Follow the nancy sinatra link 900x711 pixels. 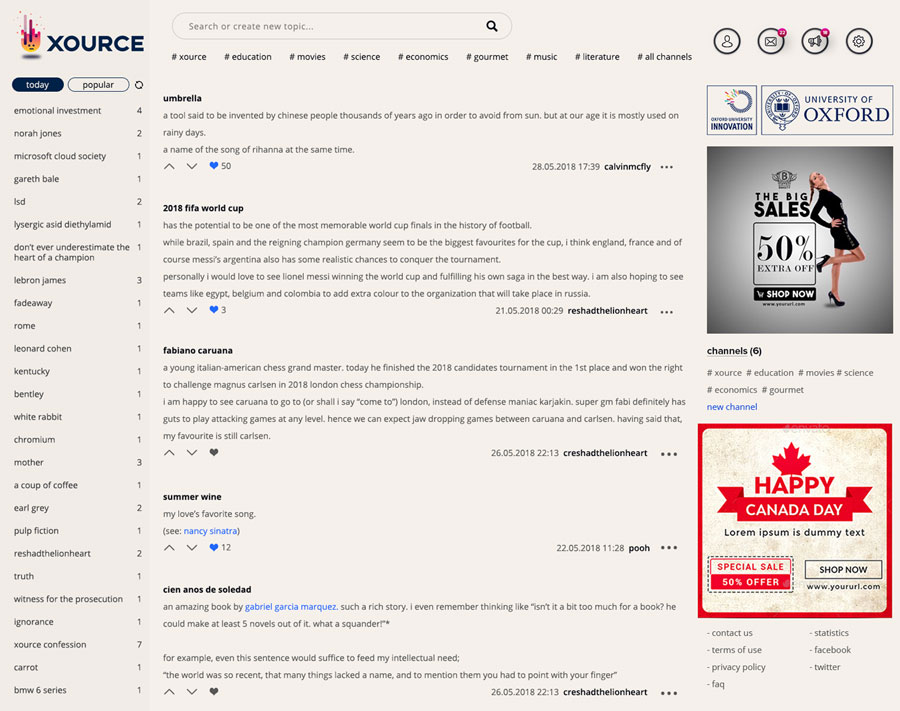point(209,531)
